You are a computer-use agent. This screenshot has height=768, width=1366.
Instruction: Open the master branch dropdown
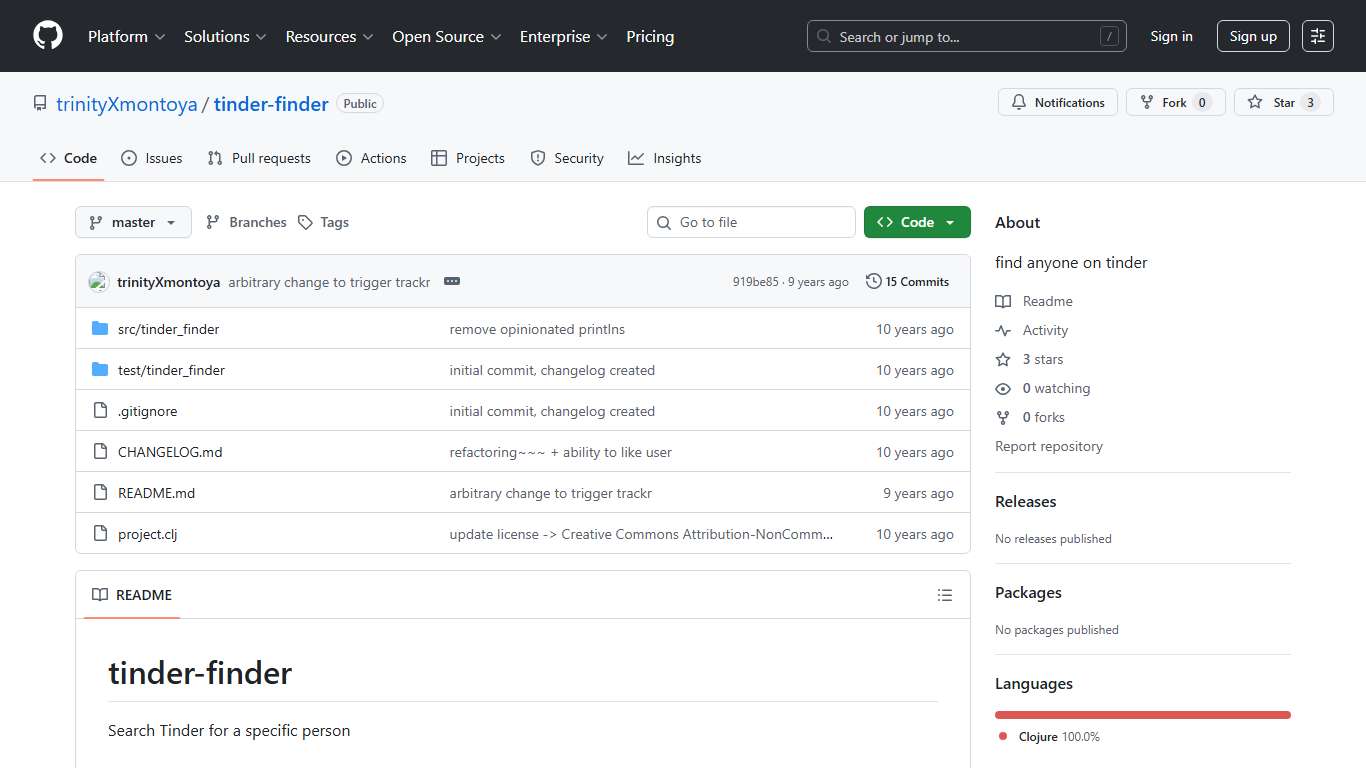(x=133, y=222)
